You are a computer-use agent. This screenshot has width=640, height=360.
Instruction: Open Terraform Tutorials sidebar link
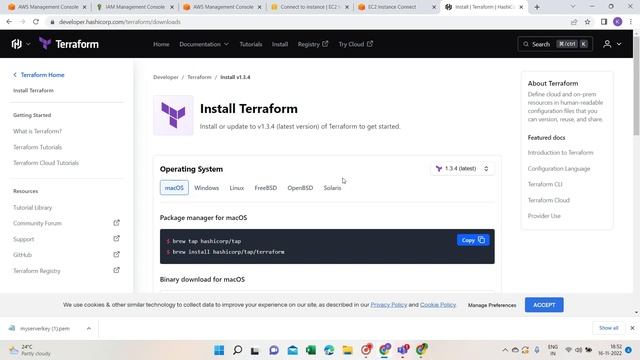(x=37, y=147)
